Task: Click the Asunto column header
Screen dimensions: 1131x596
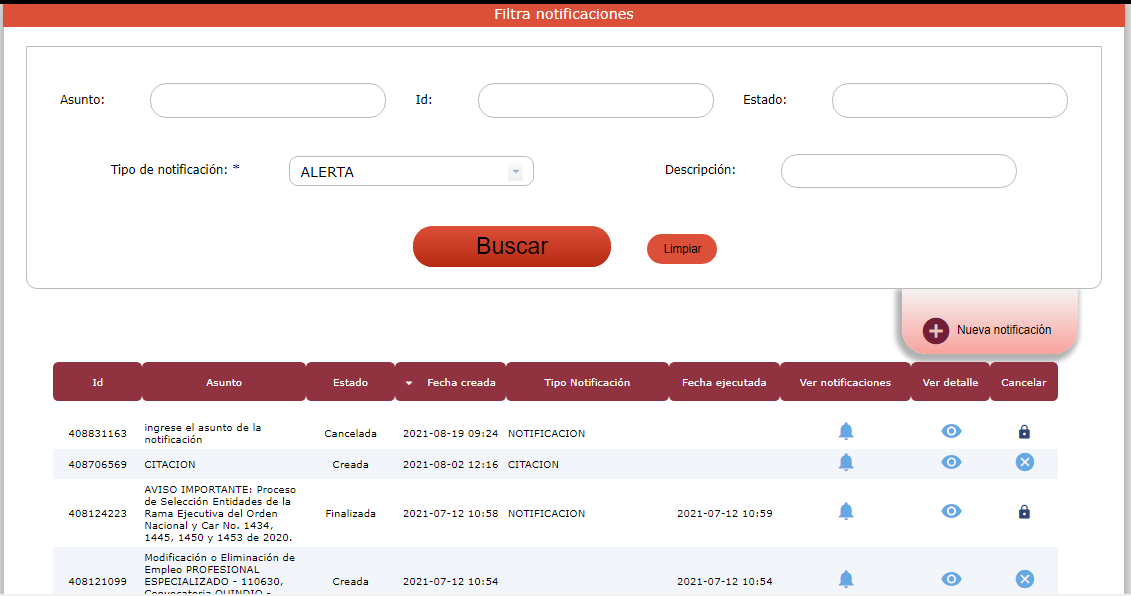Action: pos(224,382)
